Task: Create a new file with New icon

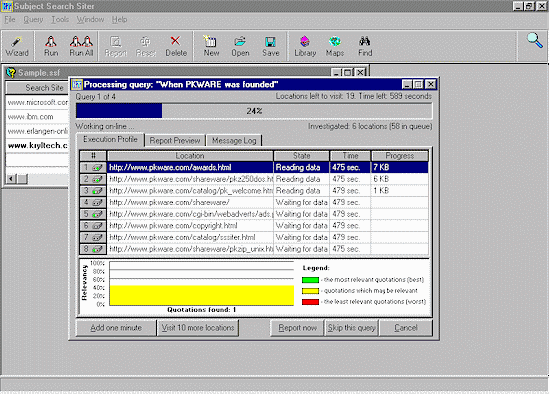Action: [210, 41]
